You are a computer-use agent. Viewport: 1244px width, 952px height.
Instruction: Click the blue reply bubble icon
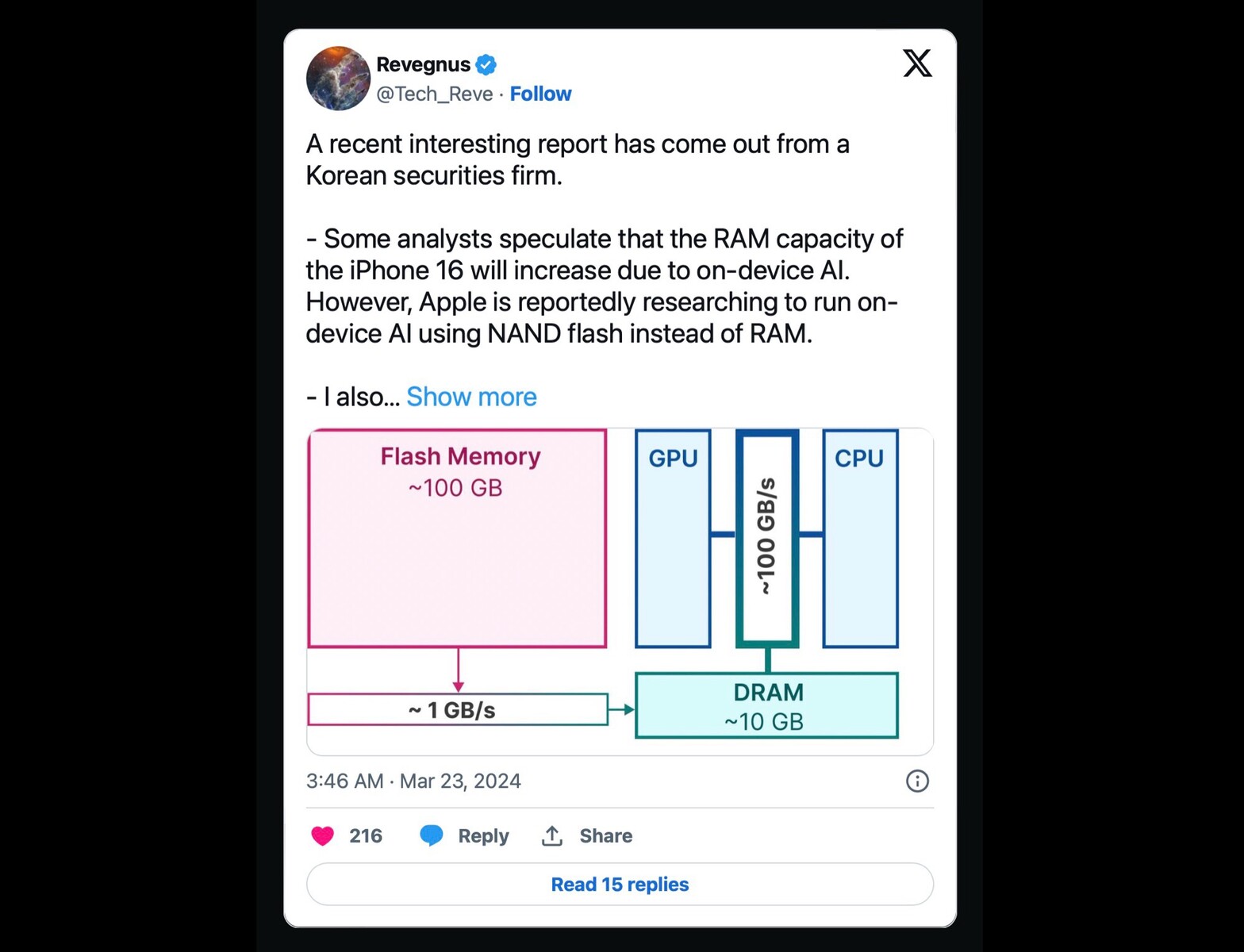tap(432, 835)
